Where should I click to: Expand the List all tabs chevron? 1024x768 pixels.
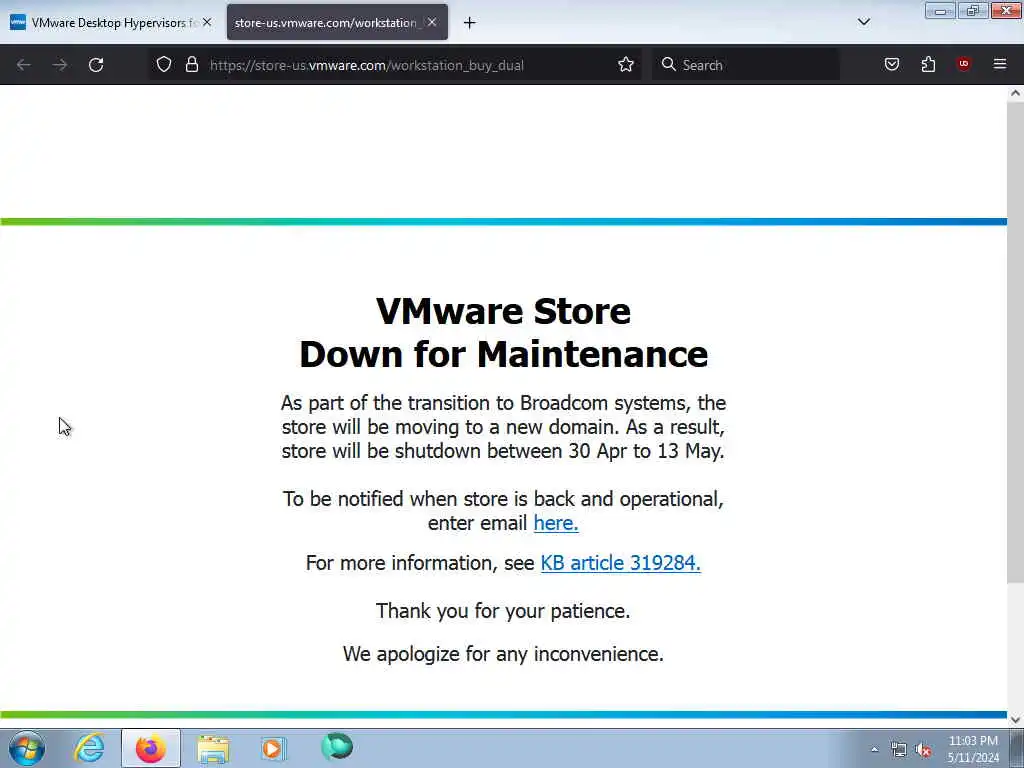(863, 22)
